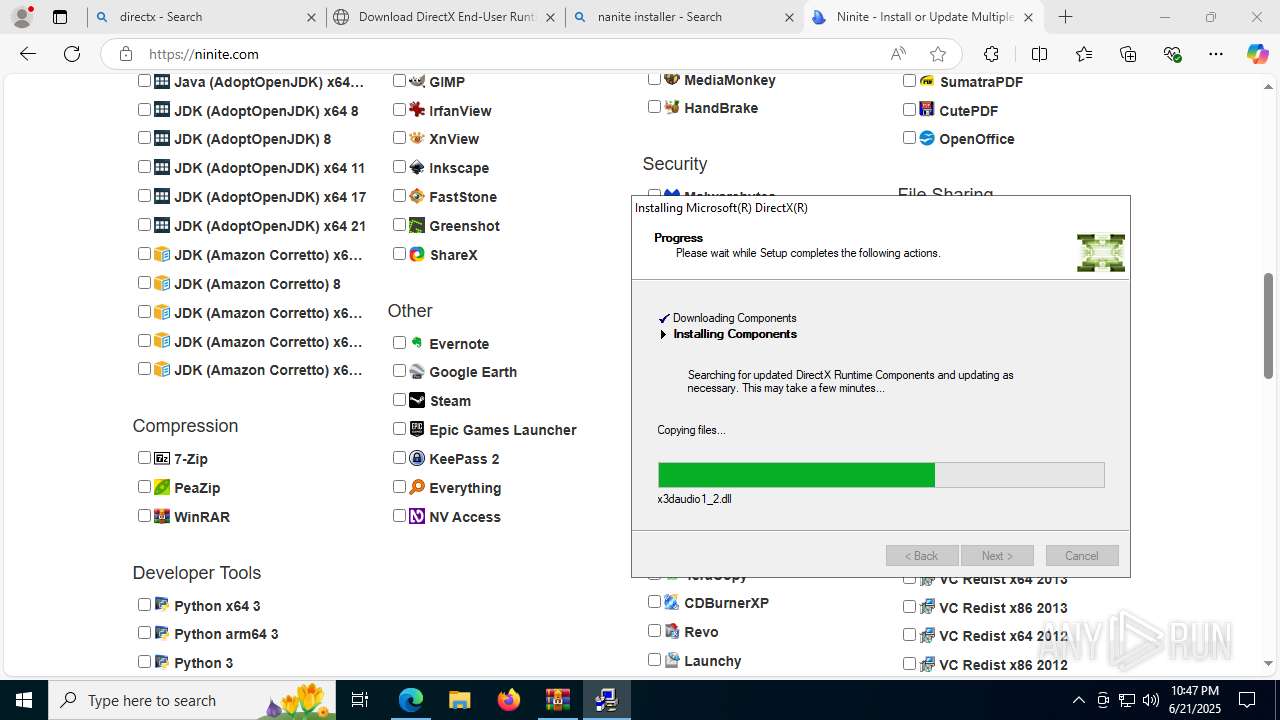1280x720 pixels.
Task: Click the browser Back arrow
Action: tap(28, 54)
